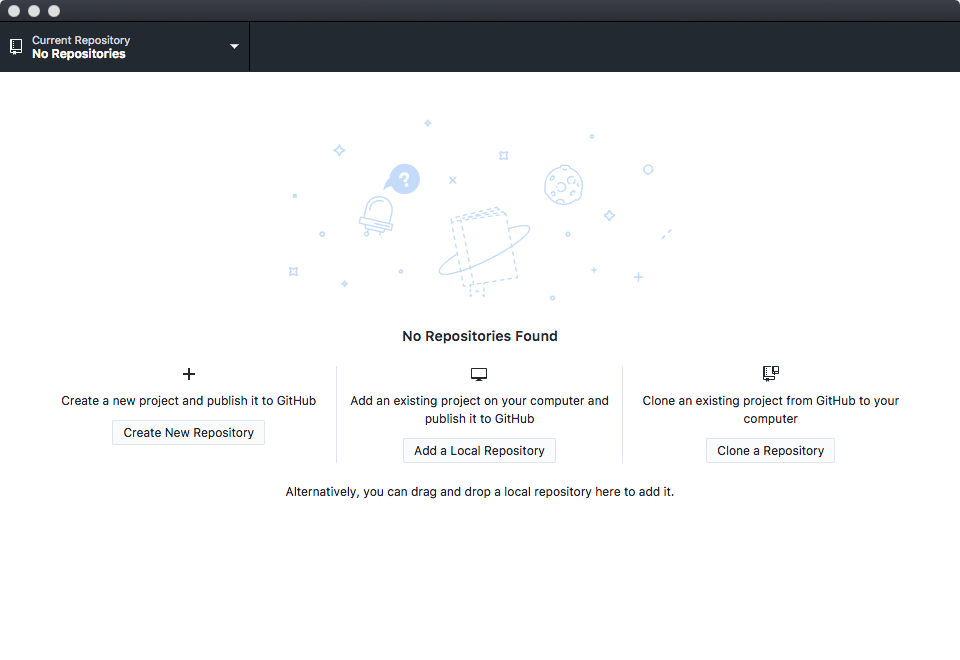Click the computer monitor icon
This screenshot has width=960, height=660.
[479, 374]
